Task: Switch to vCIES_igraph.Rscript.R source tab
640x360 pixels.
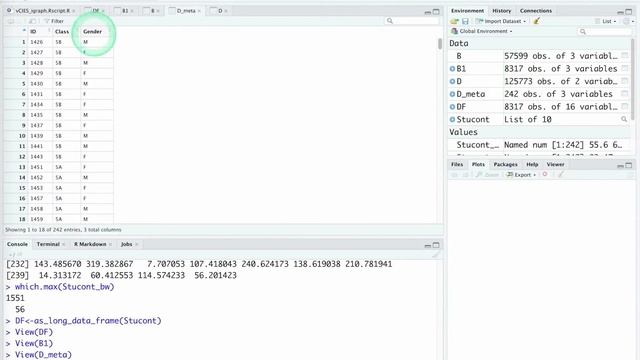Action: click(x=42, y=11)
